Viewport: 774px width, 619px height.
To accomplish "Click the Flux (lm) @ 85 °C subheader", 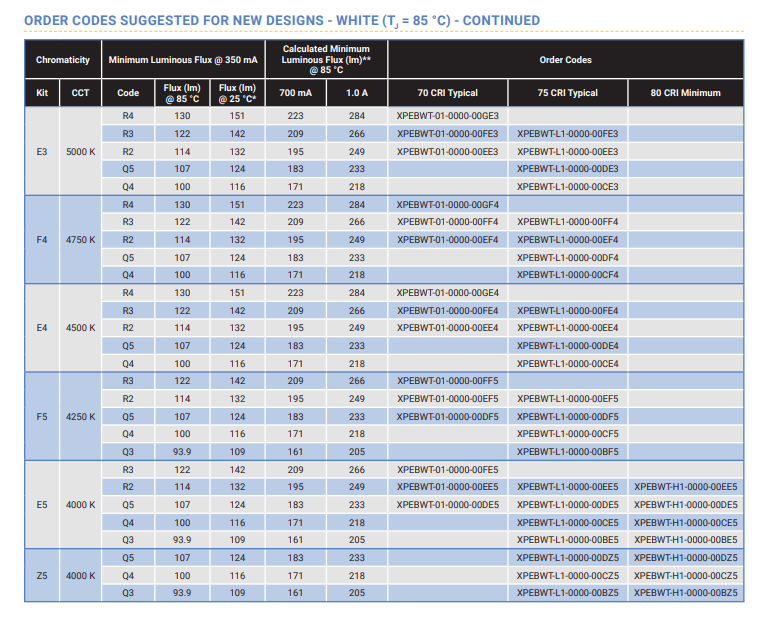I will 182,93.
